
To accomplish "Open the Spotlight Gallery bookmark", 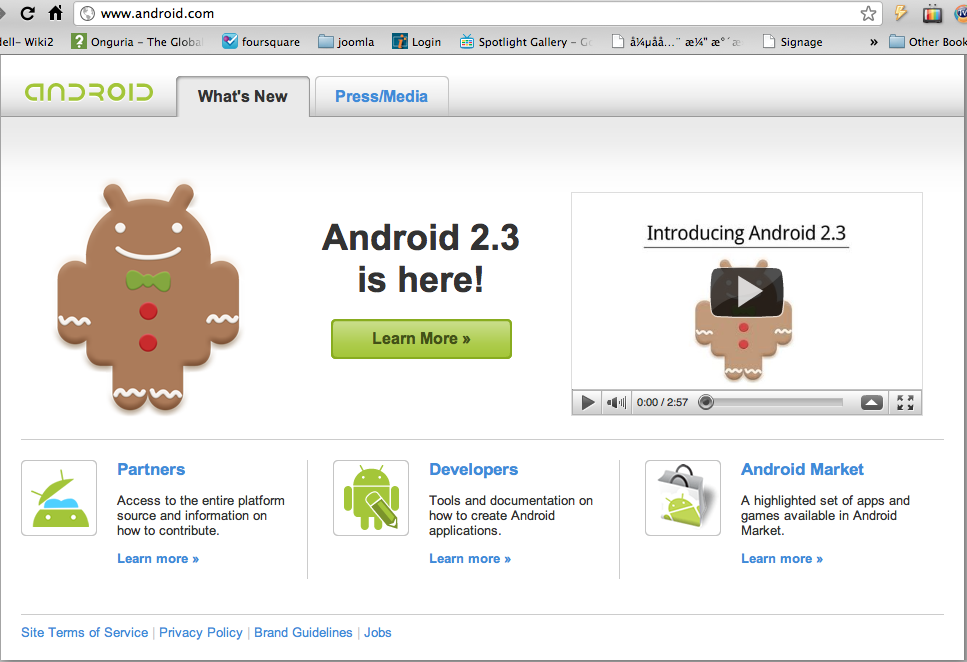I will pyautogui.click(x=526, y=41).
